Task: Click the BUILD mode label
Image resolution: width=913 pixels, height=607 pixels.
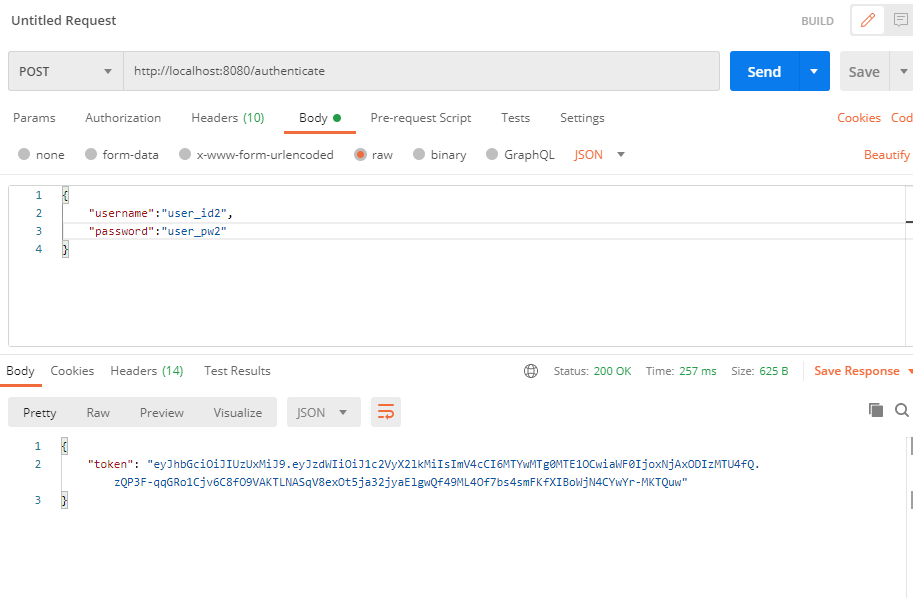Action: coord(817,21)
